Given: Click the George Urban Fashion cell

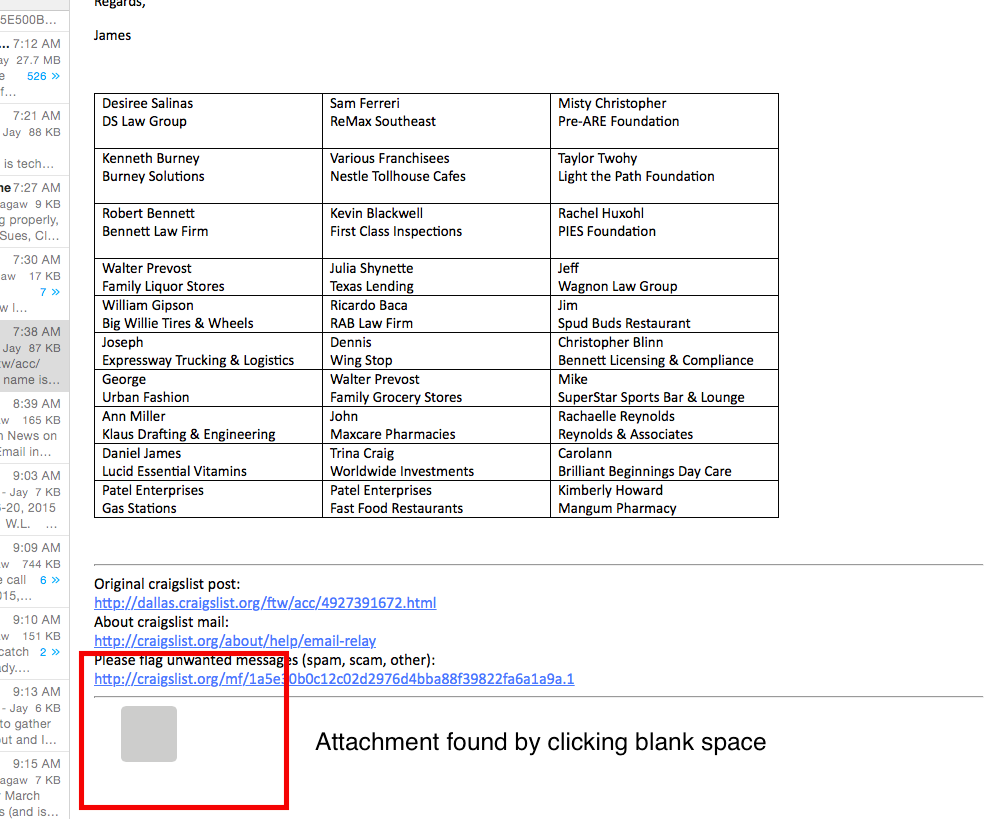Looking at the screenshot, I should coord(209,388).
